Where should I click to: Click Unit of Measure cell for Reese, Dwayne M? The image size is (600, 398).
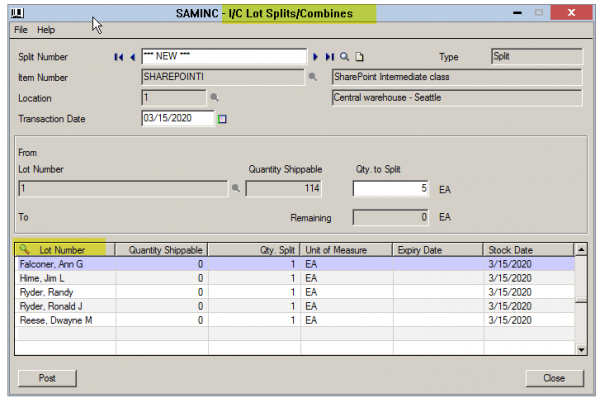click(347, 320)
